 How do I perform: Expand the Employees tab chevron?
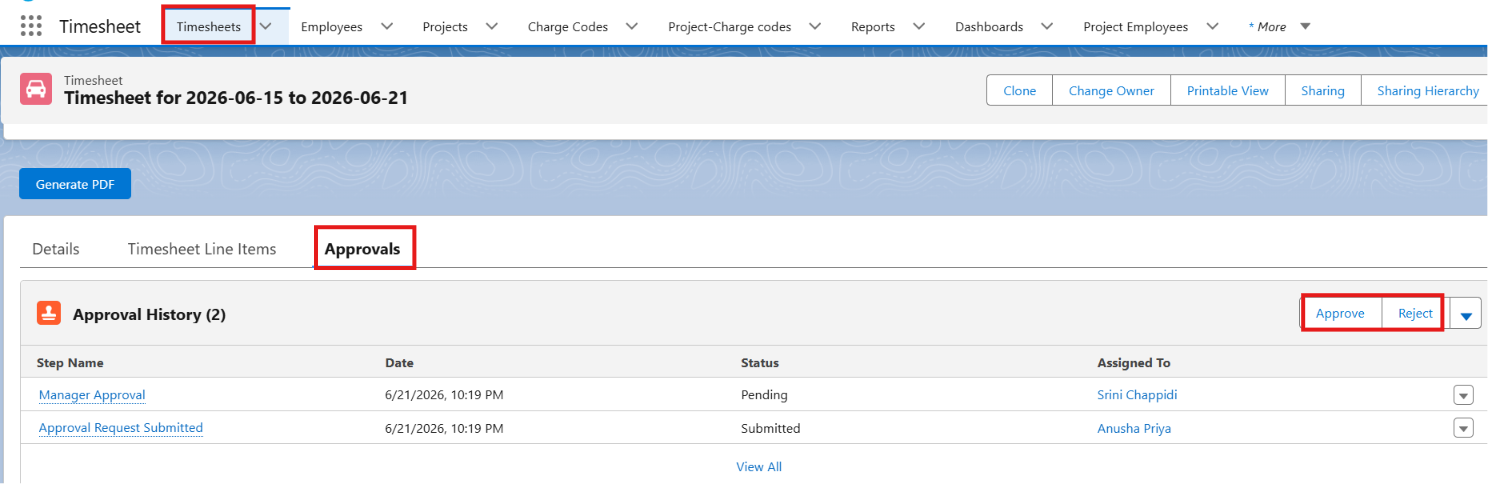coord(388,26)
